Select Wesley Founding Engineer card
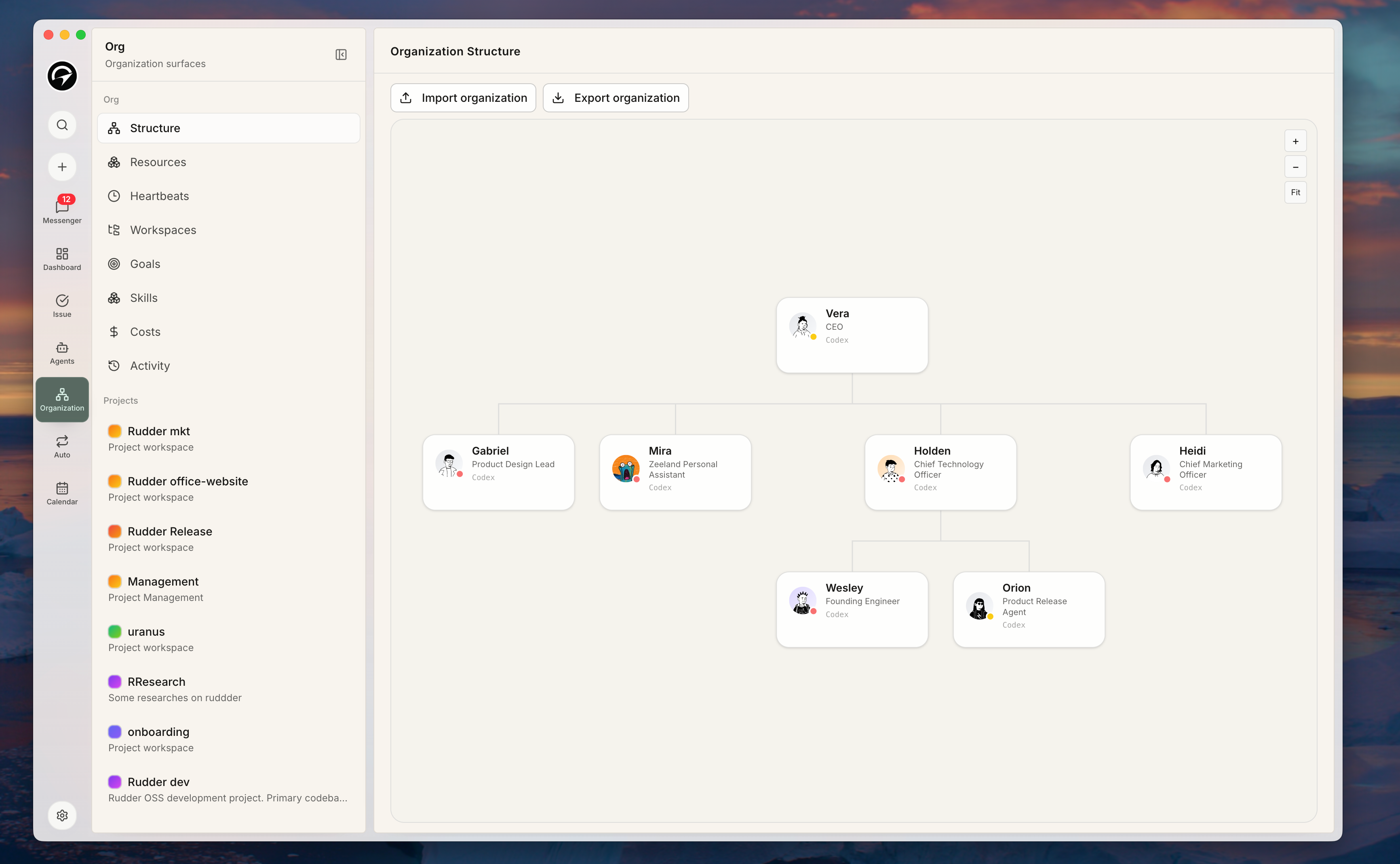Viewport: 1400px width, 864px height. click(x=852, y=610)
